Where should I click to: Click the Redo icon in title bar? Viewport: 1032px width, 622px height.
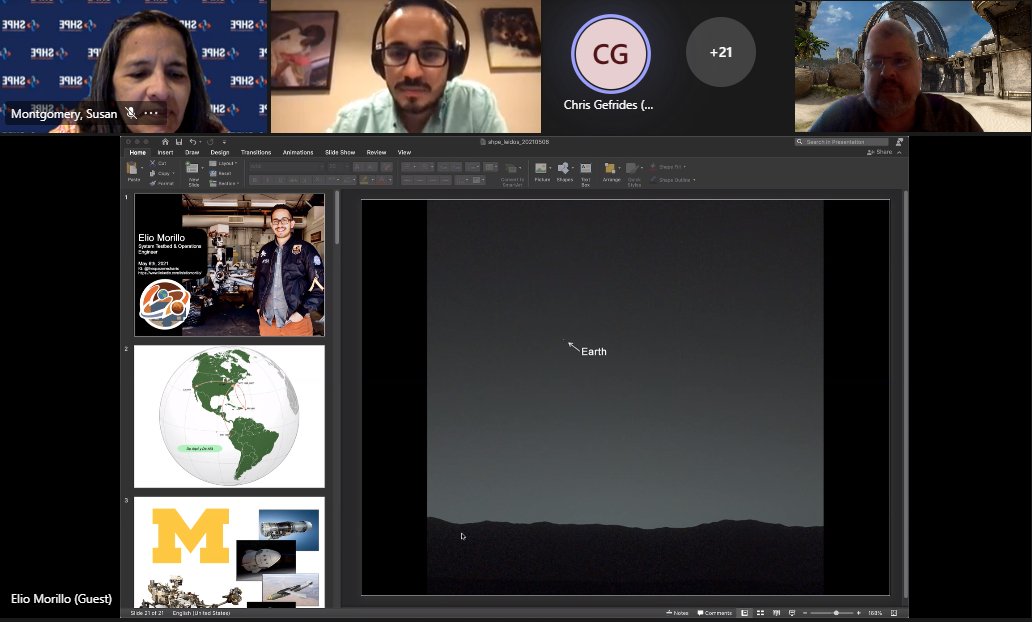(x=210, y=142)
